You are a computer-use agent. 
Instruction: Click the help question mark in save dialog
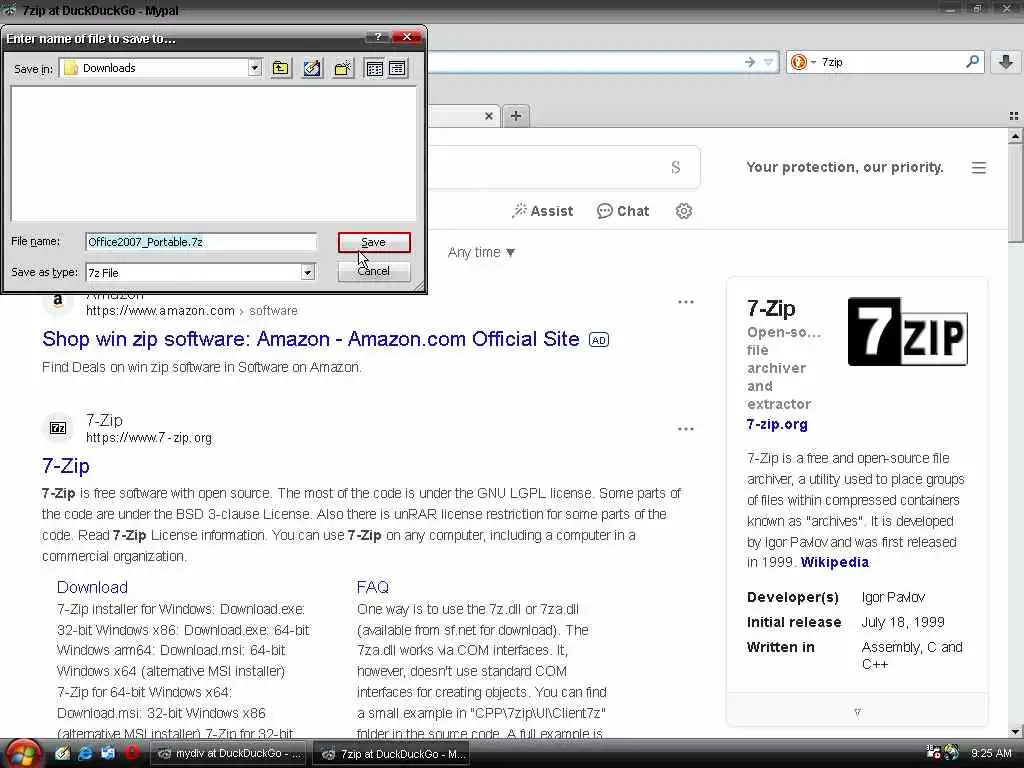tap(378, 37)
